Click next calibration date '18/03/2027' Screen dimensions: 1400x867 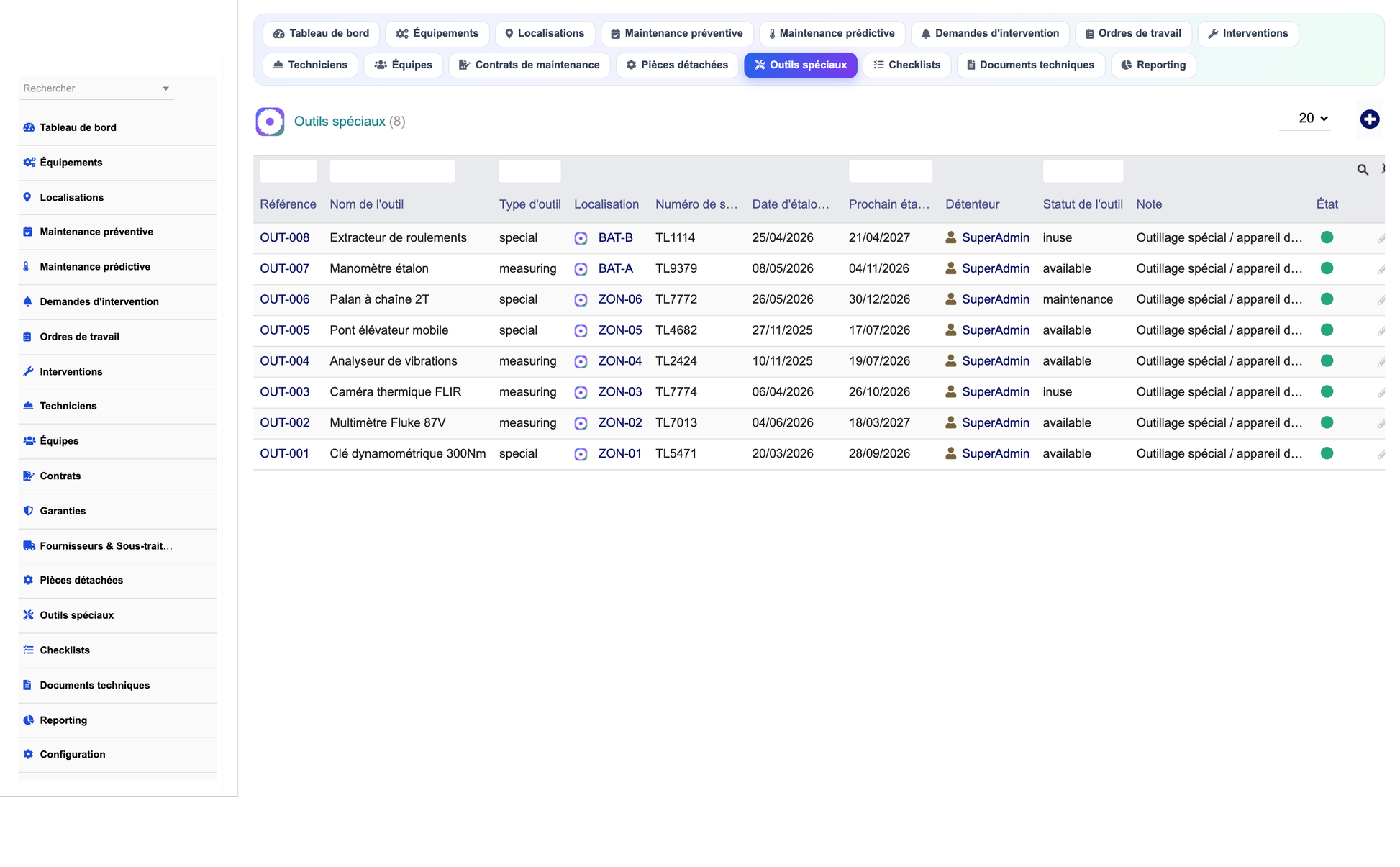[879, 423]
